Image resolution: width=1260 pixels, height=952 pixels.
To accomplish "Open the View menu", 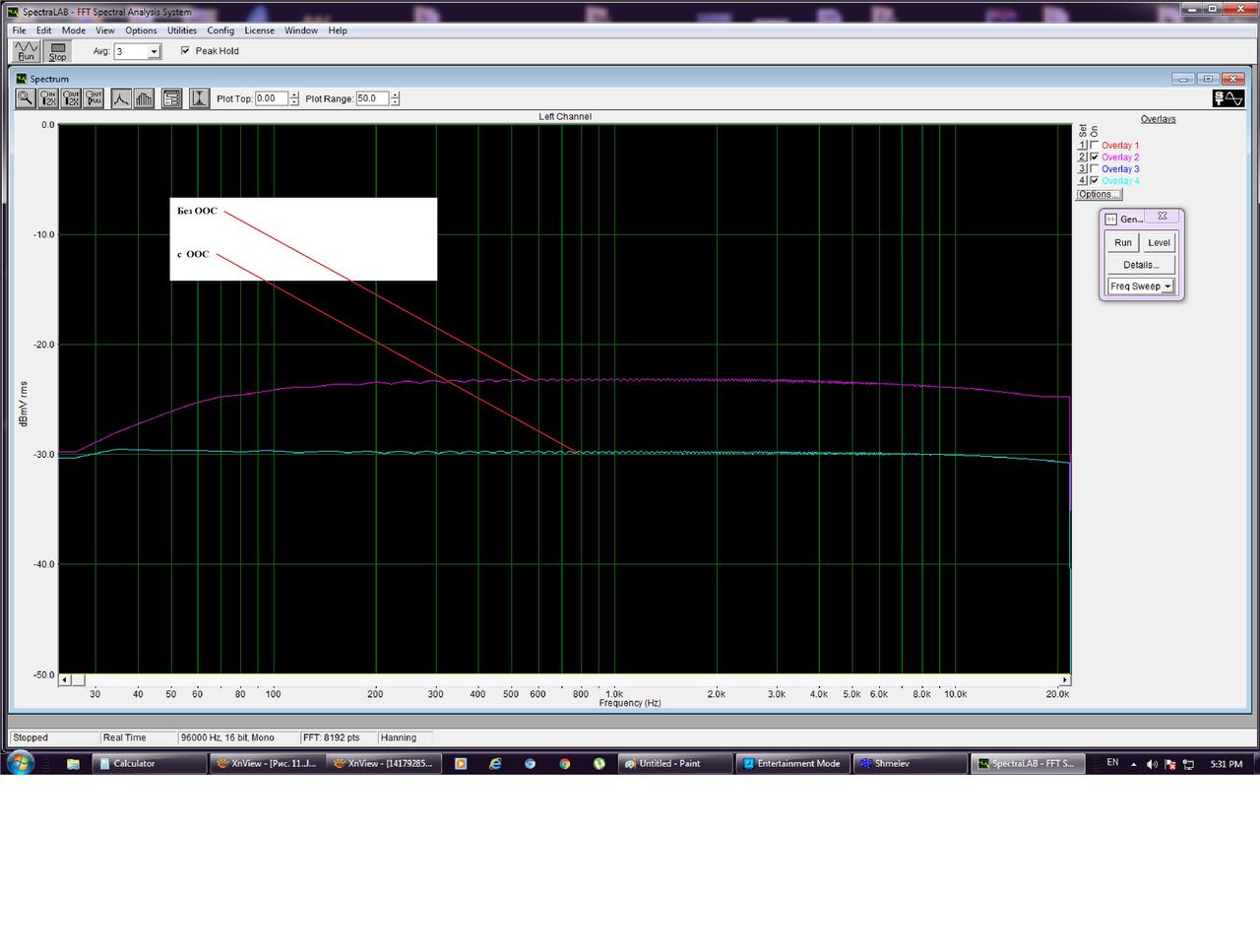I will (105, 31).
